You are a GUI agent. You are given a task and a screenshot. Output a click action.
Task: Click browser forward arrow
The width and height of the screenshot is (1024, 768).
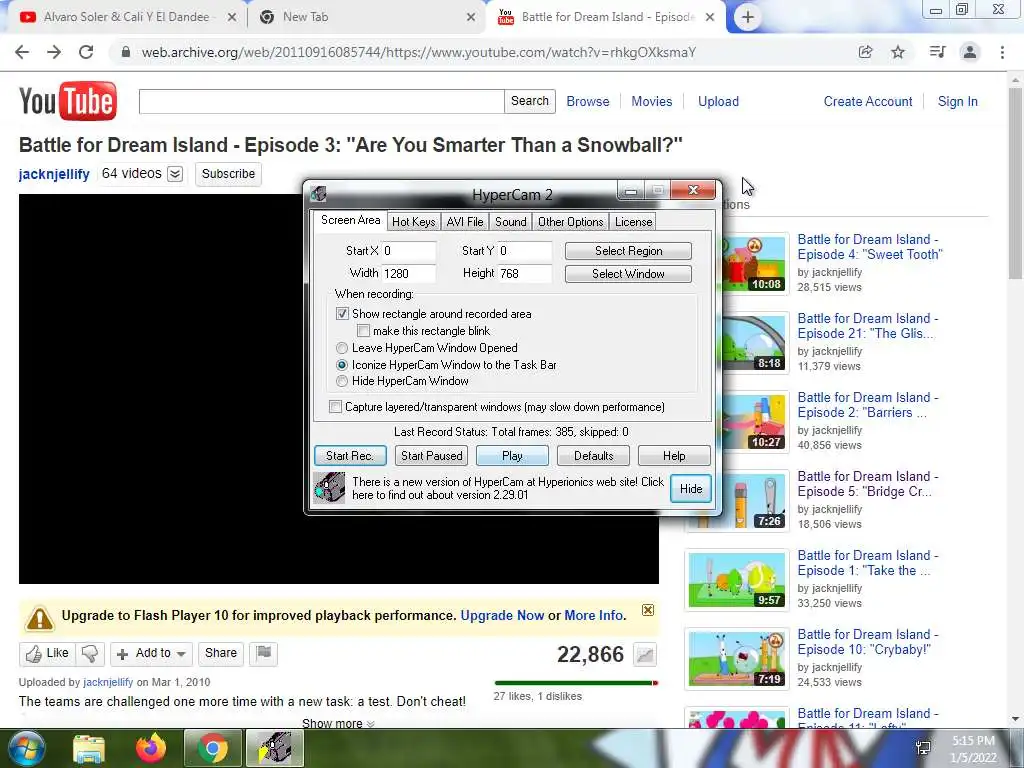(x=54, y=52)
